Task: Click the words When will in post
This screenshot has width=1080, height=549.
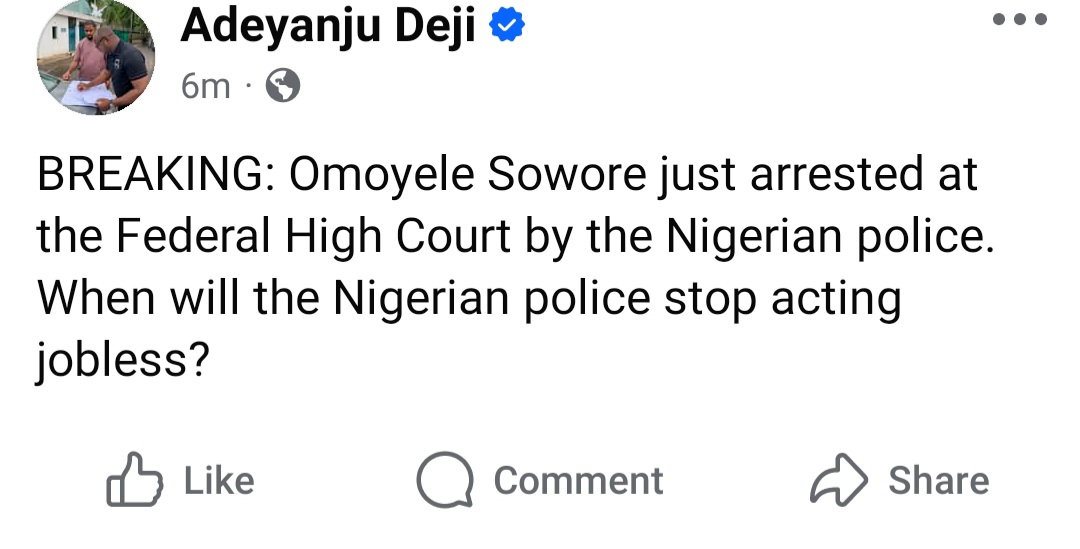Action: [x=141, y=298]
